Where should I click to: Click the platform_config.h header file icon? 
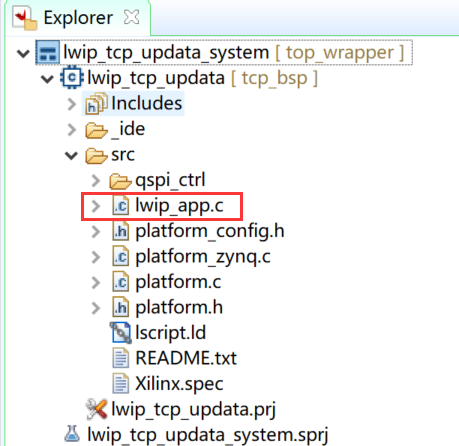pyautogui.click(x=120, y=231)
